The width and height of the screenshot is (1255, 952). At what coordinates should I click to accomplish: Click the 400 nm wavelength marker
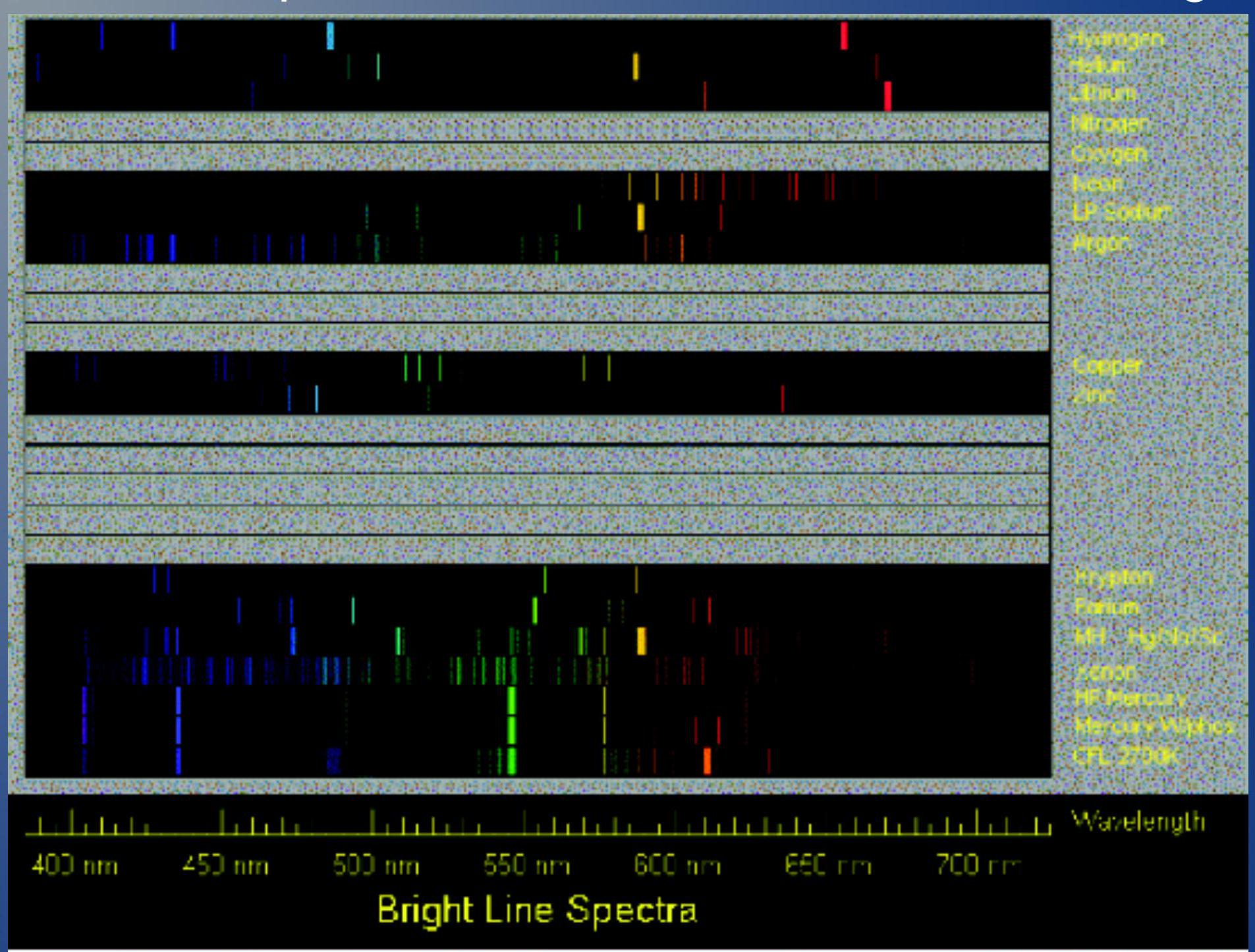(74, 865)
